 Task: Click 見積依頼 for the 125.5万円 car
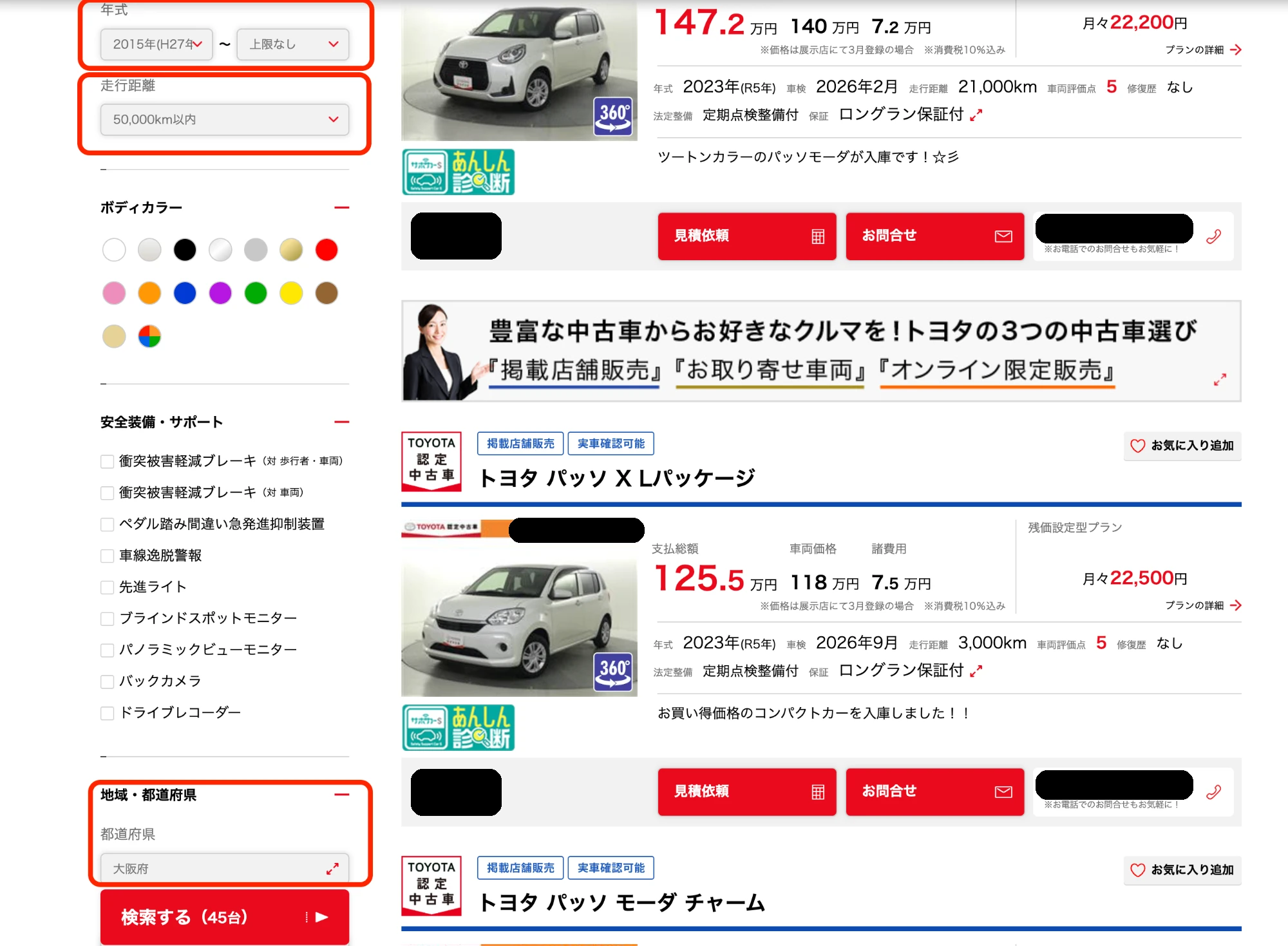point(747,792)
